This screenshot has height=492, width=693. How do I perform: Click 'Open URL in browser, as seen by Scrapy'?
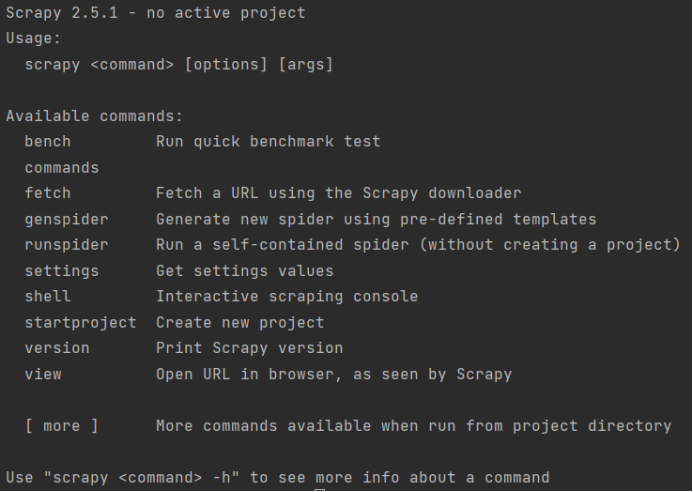[x=334, y=374]
